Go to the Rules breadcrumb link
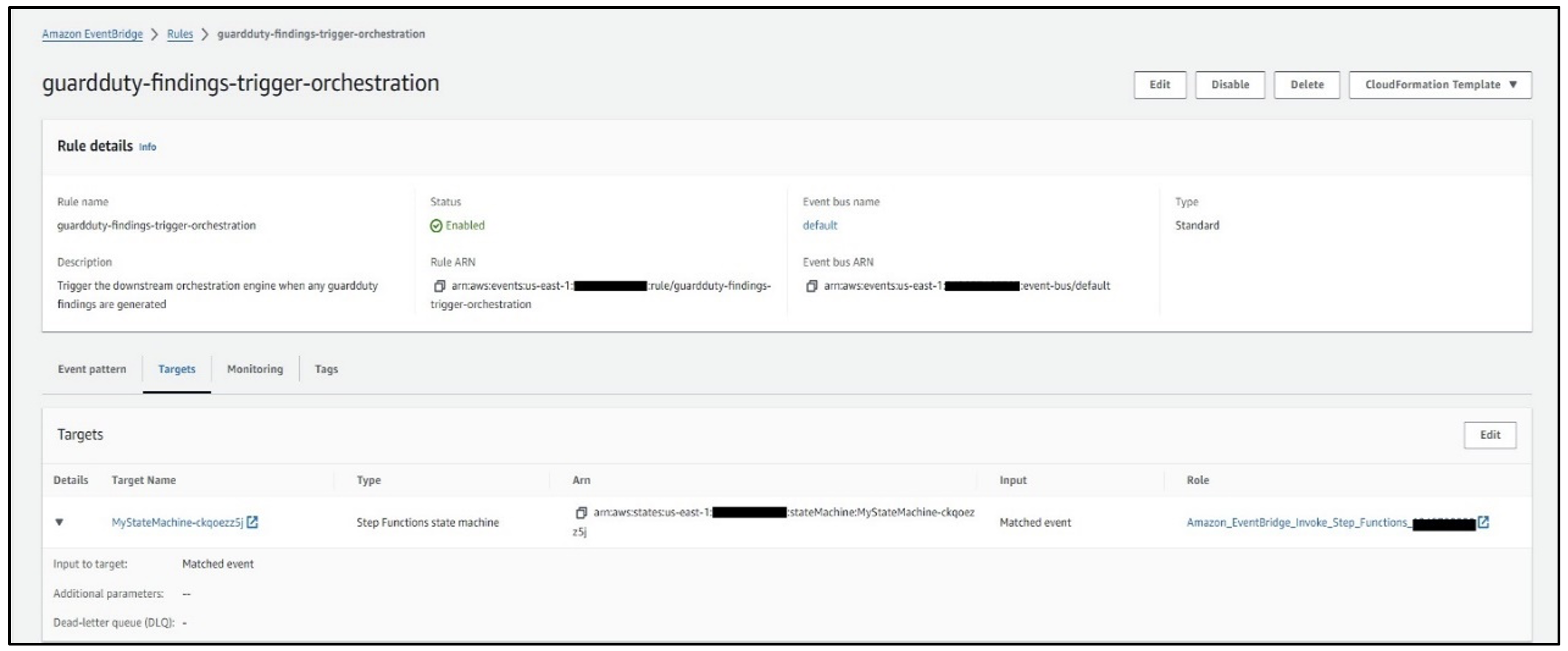The width and height of the screenshot is (1568, 651). (x=179, y=34)
